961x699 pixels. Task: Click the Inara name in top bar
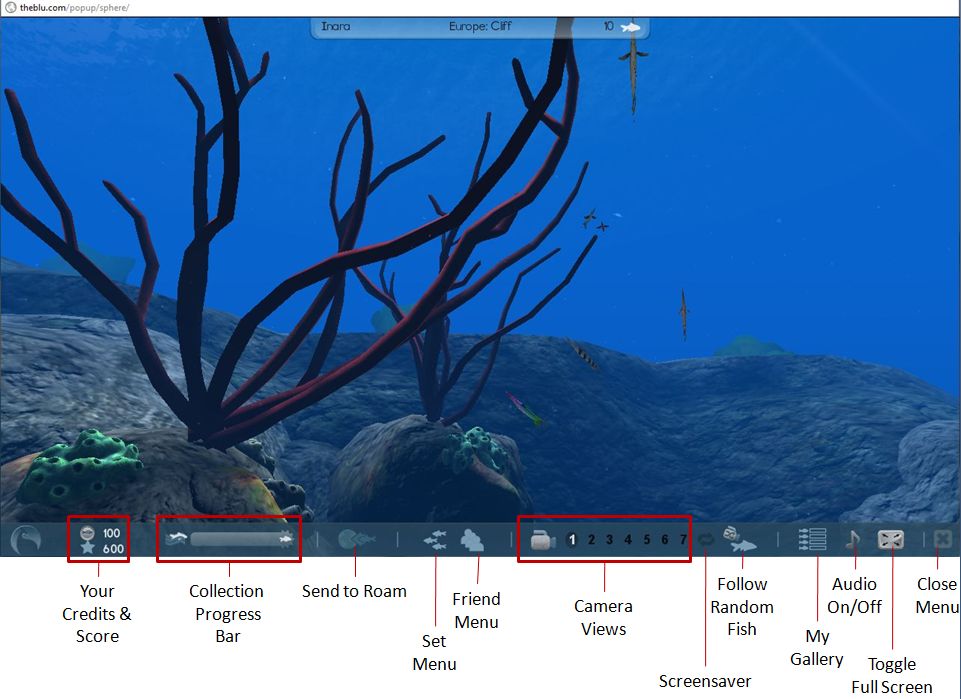(x=336, y=27)
